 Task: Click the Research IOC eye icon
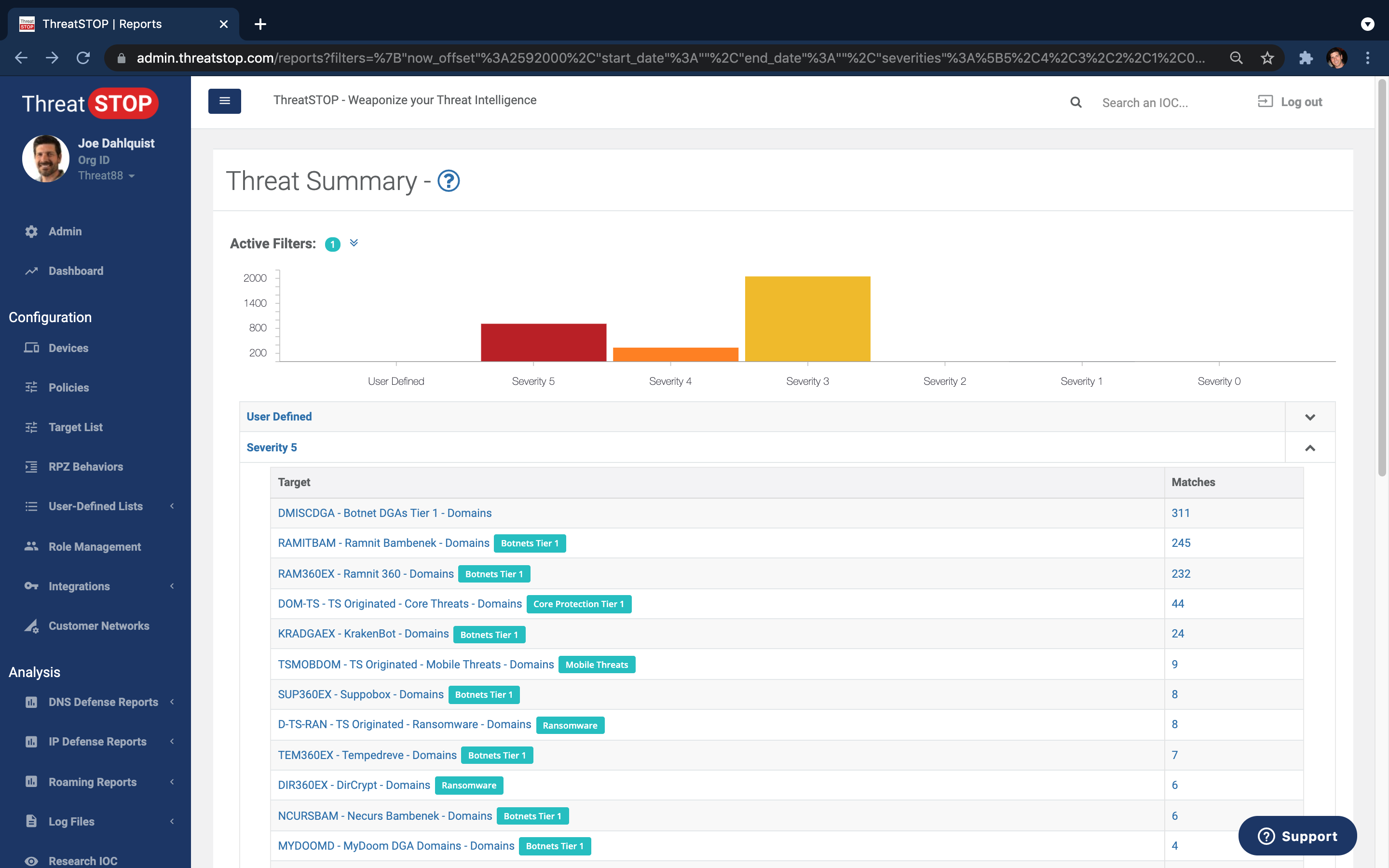31,861
